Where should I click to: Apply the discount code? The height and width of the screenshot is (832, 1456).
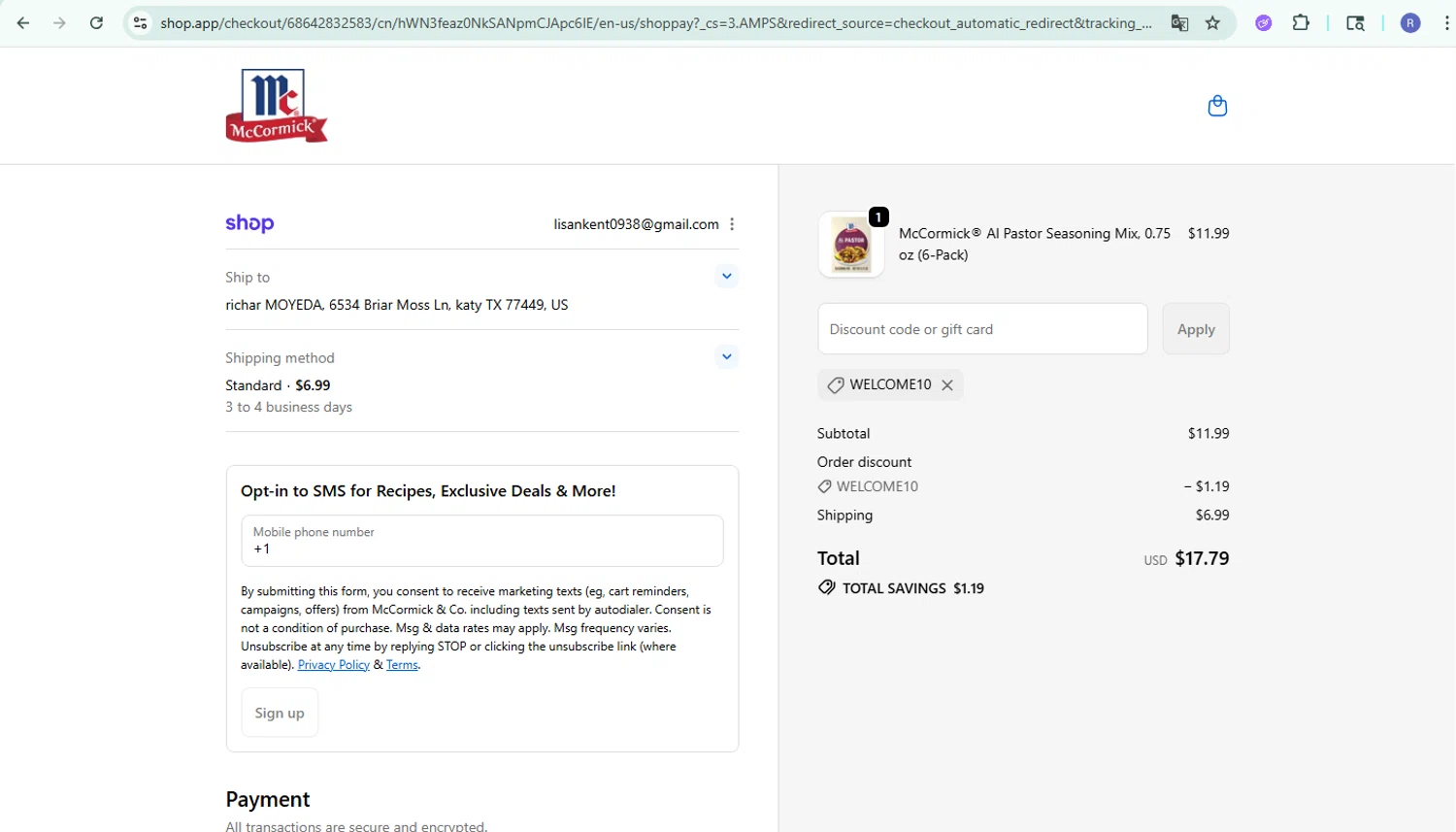coord(1196,329)
